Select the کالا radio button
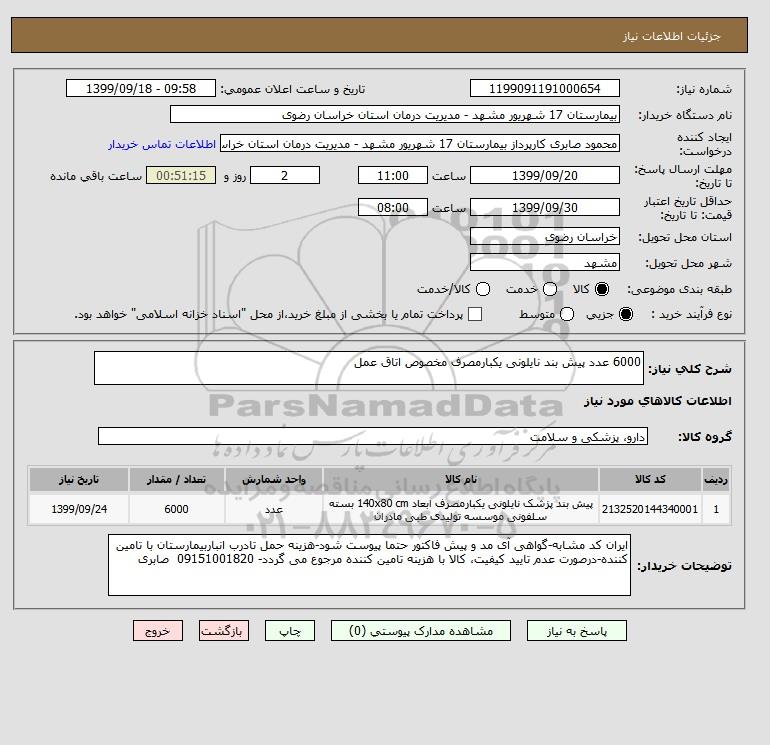This screenshot has width=770, height=745. (602, 289)
